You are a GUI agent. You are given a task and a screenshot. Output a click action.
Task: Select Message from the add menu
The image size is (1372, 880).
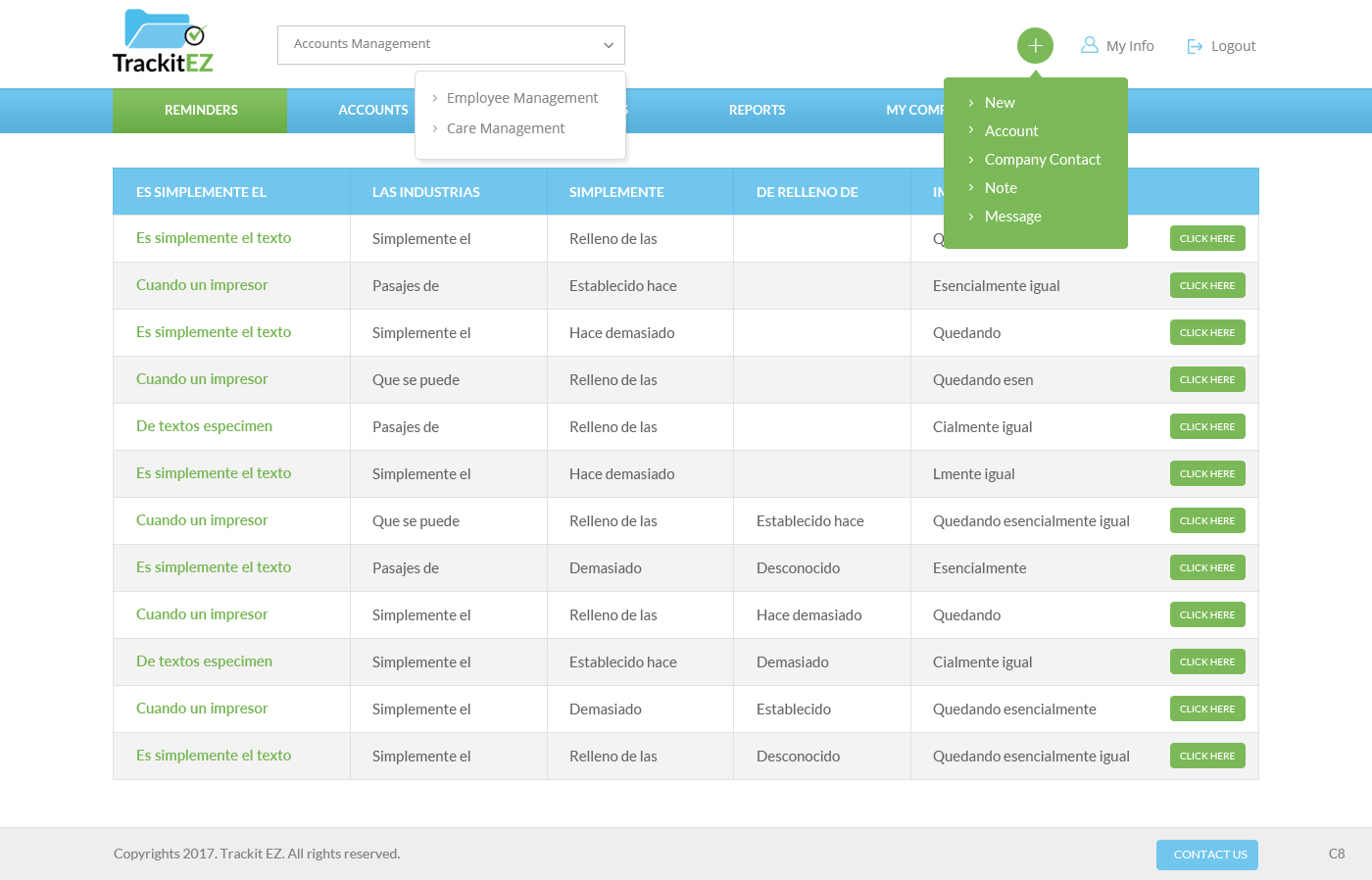1012,217
